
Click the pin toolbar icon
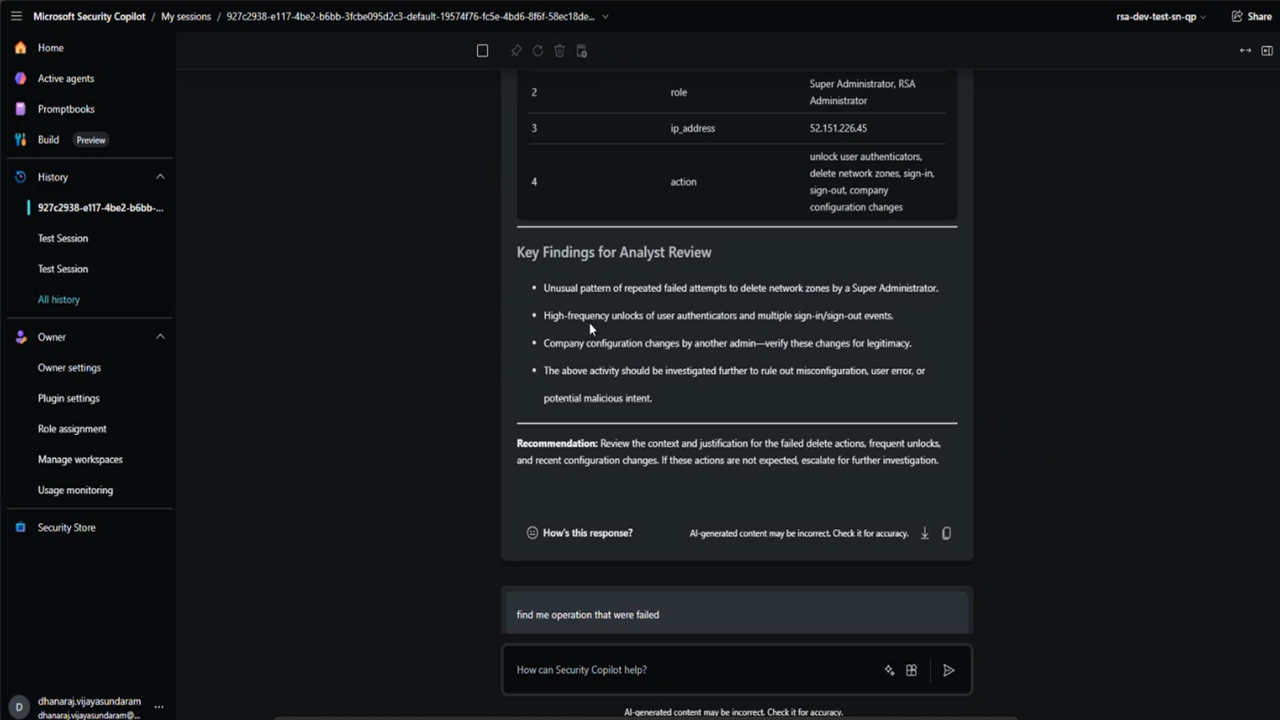point(516,51)
